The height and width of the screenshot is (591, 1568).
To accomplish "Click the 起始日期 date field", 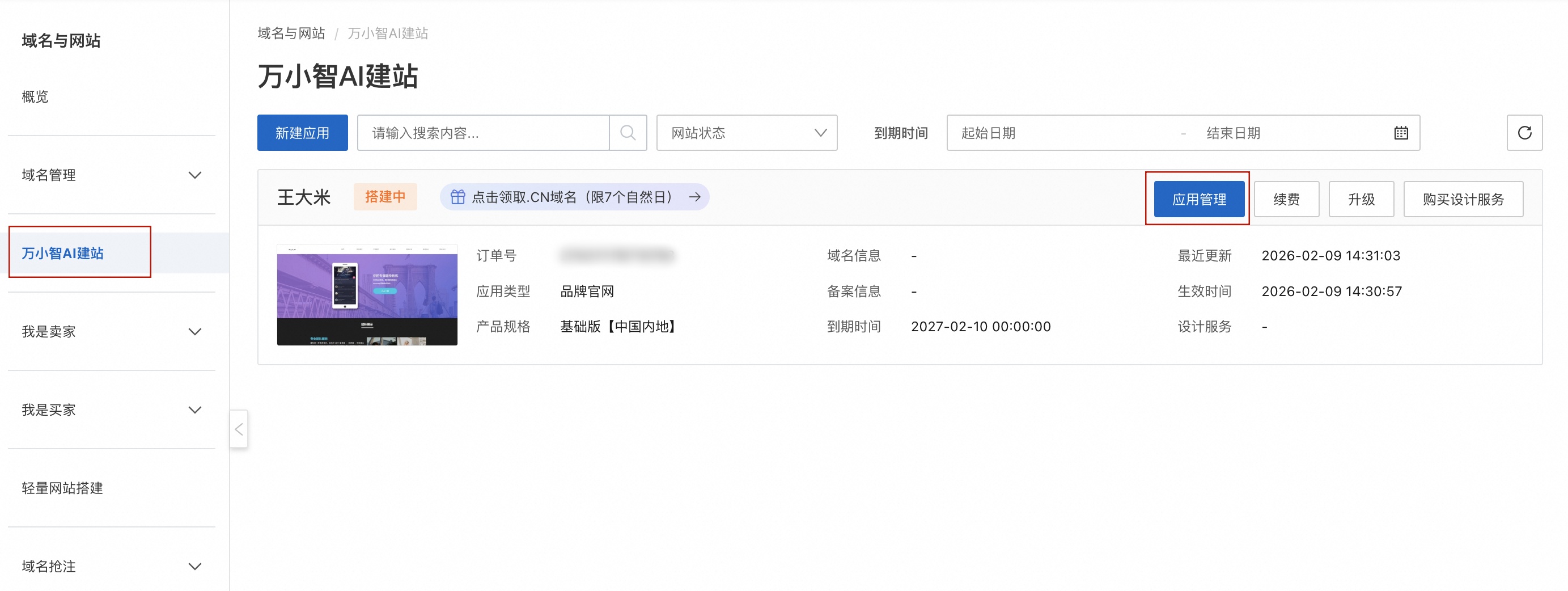I will point(988,133).
